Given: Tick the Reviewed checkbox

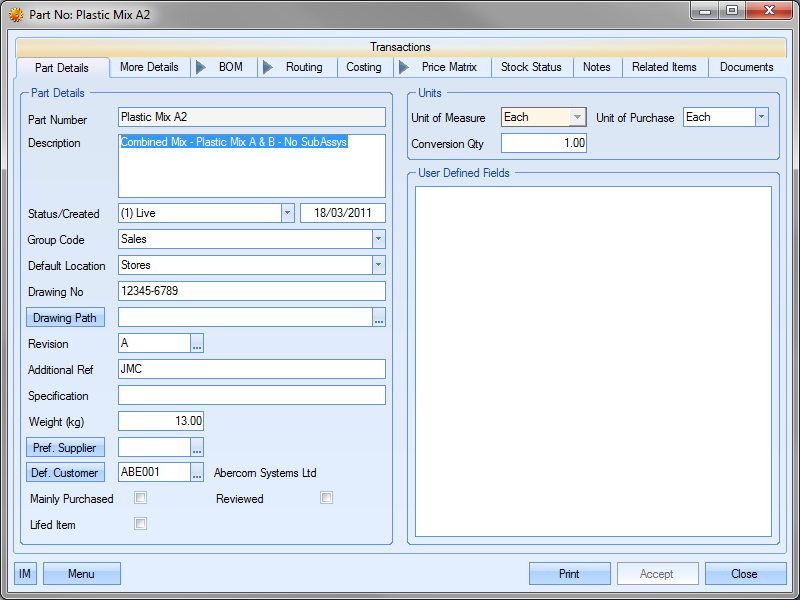Looking at the screenshot, I should (x=326, y=498).
